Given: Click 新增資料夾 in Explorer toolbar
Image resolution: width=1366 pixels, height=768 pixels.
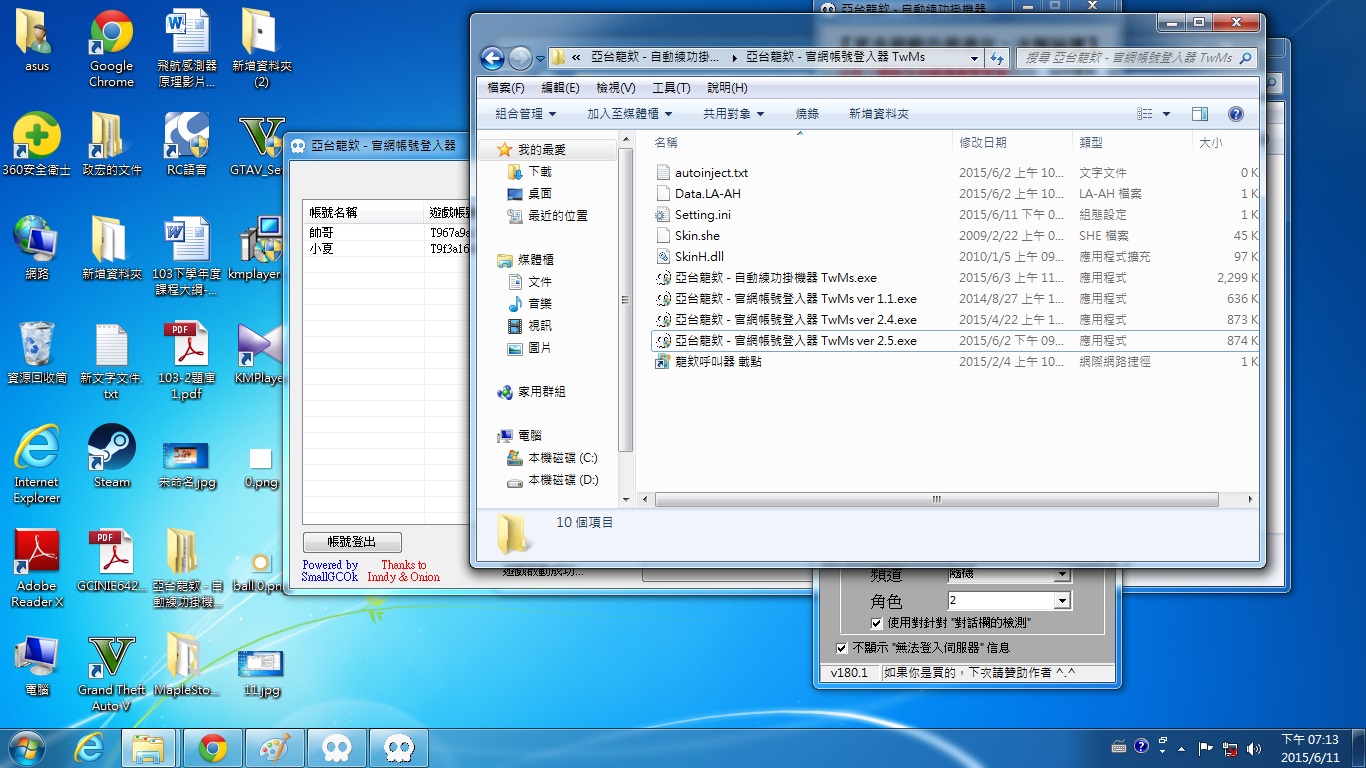Looking at the screenshot, I should coord(879,114).
